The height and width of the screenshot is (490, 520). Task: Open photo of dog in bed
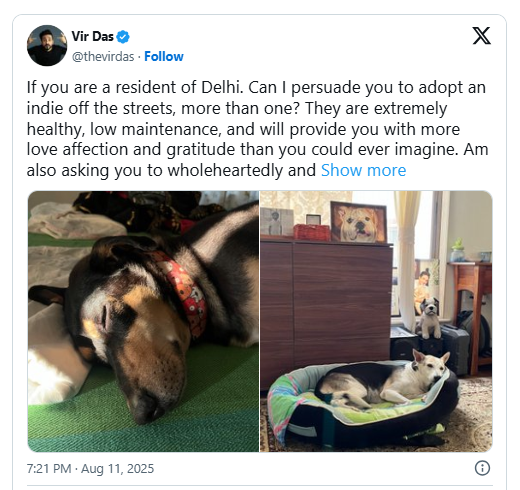[x=376, y=321]
